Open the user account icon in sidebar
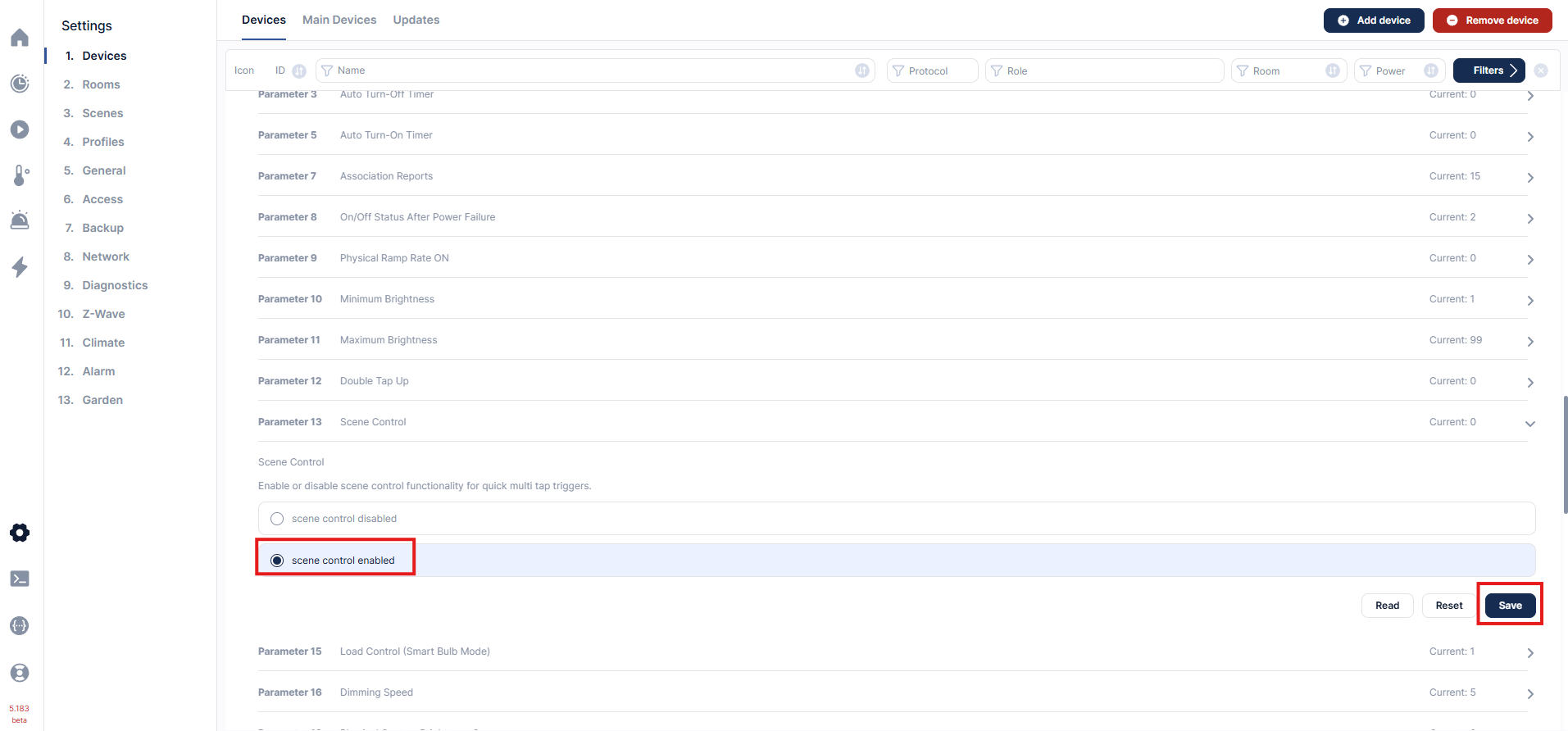The height and width of the screenshot is (731, 1568). [x=20, y=673]
